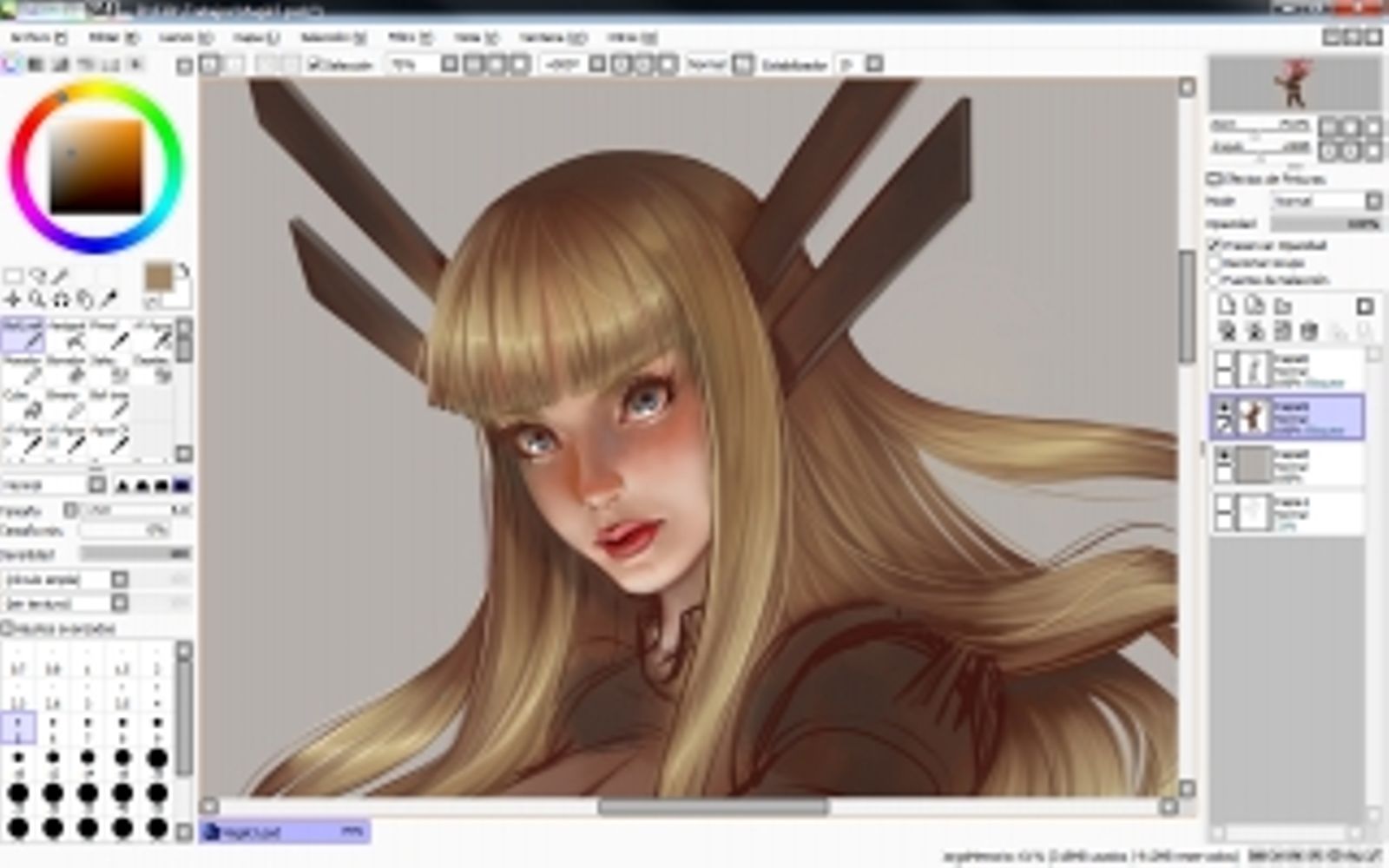
Task: Choose the flattest brush edge shape
Action: (x=182, y=485)
